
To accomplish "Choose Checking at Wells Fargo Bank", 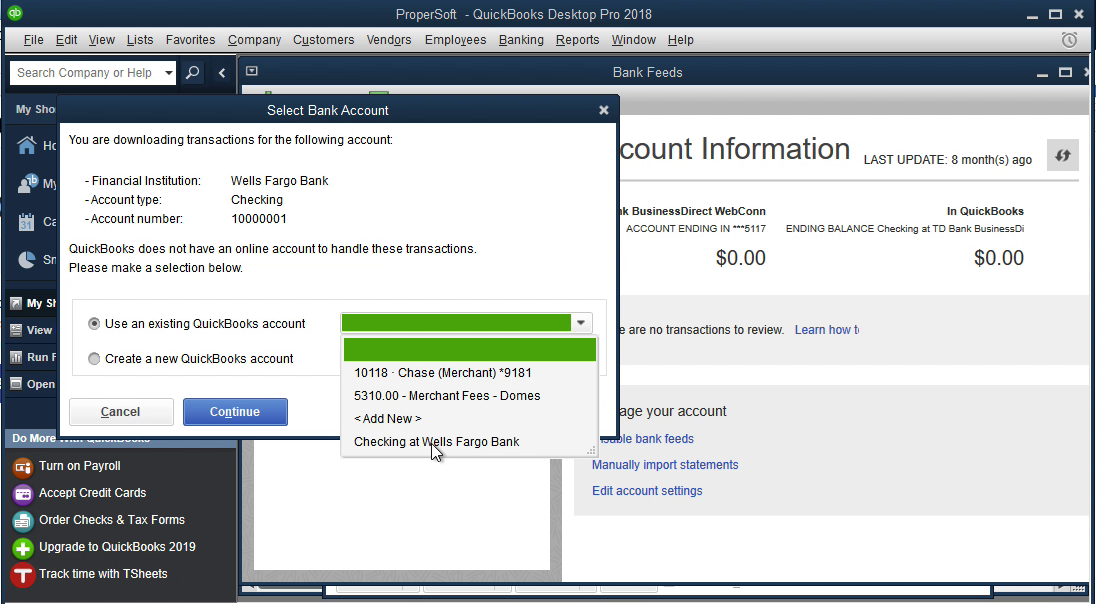I will [x=470, y=442].
